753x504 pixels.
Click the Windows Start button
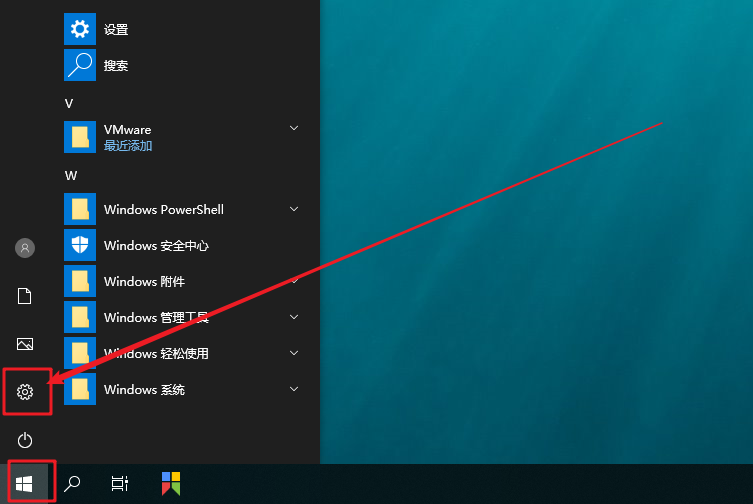(25, 484)
